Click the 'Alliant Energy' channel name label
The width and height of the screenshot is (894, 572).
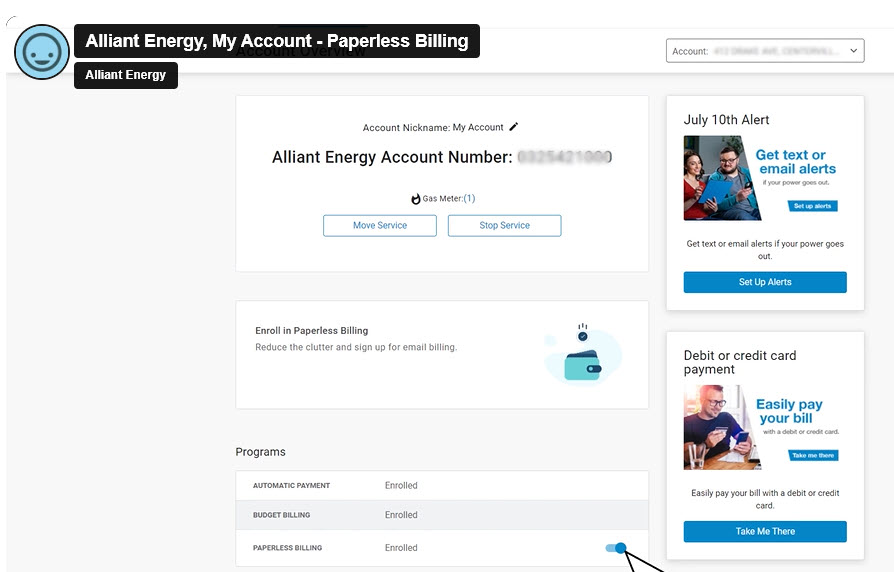point(126,75)
